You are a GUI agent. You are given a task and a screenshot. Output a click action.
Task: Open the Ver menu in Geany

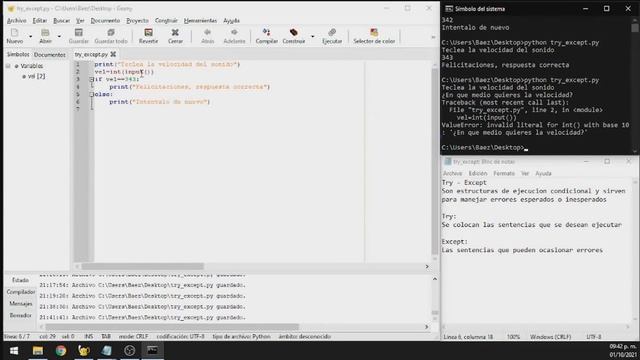(x=80, y=20)
